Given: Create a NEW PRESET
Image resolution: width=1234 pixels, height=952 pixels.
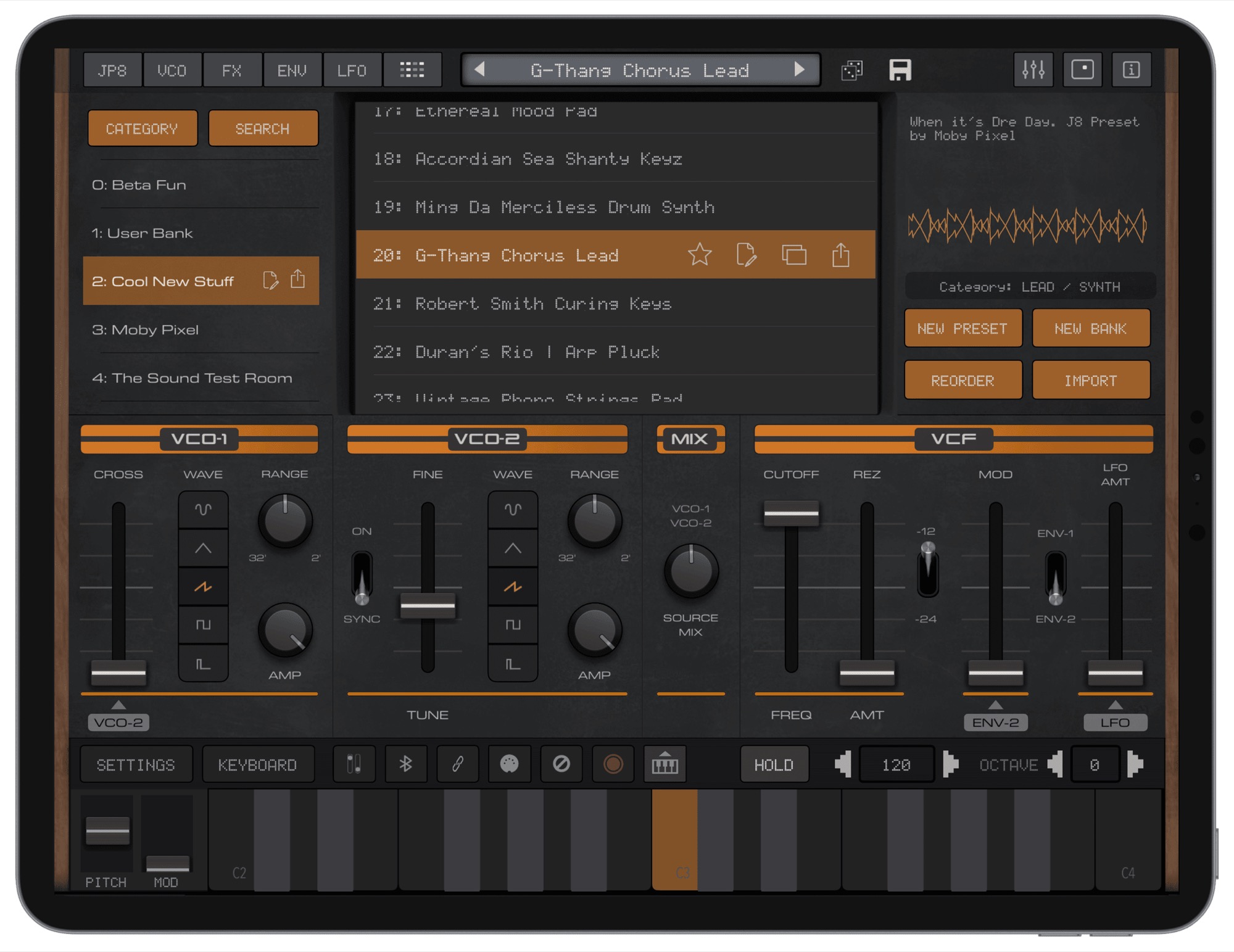Looking at the screenshot, I should pos(963,328).
